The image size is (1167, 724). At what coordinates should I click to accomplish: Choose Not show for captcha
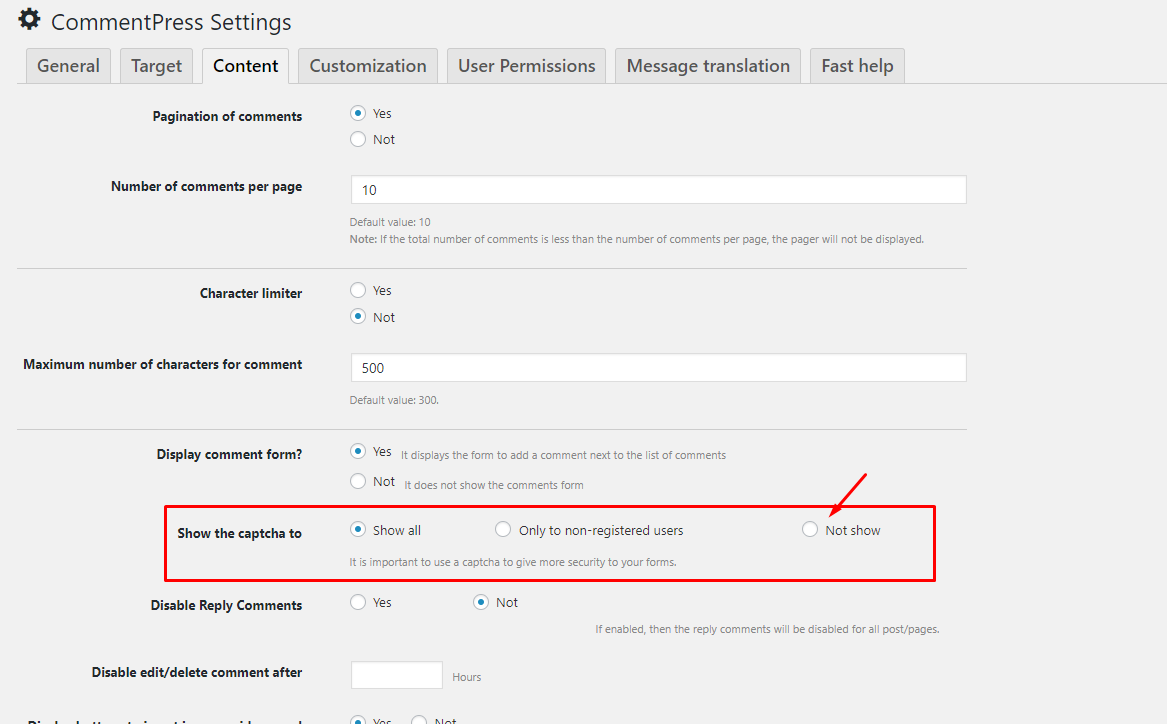(810, 530)
